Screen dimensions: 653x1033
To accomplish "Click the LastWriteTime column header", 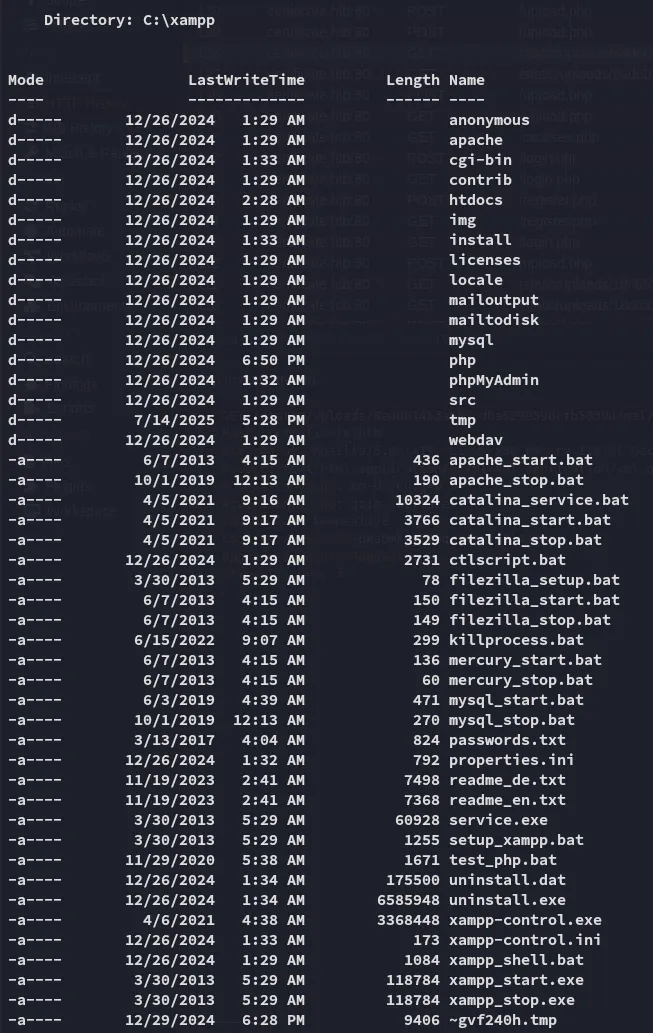I will pyautogui.click(x=246, y=80).
